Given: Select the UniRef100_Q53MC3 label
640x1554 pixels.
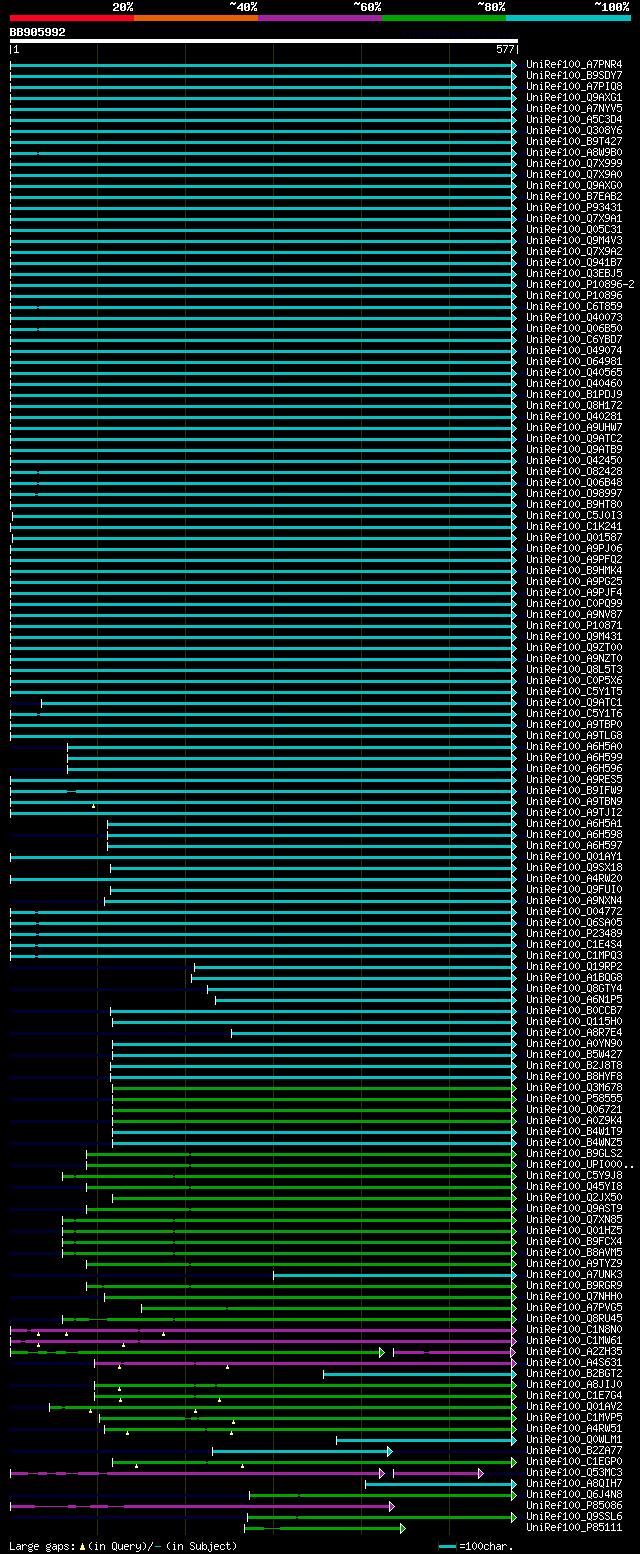Looking at the screenshot, I should pos(574,1473).
